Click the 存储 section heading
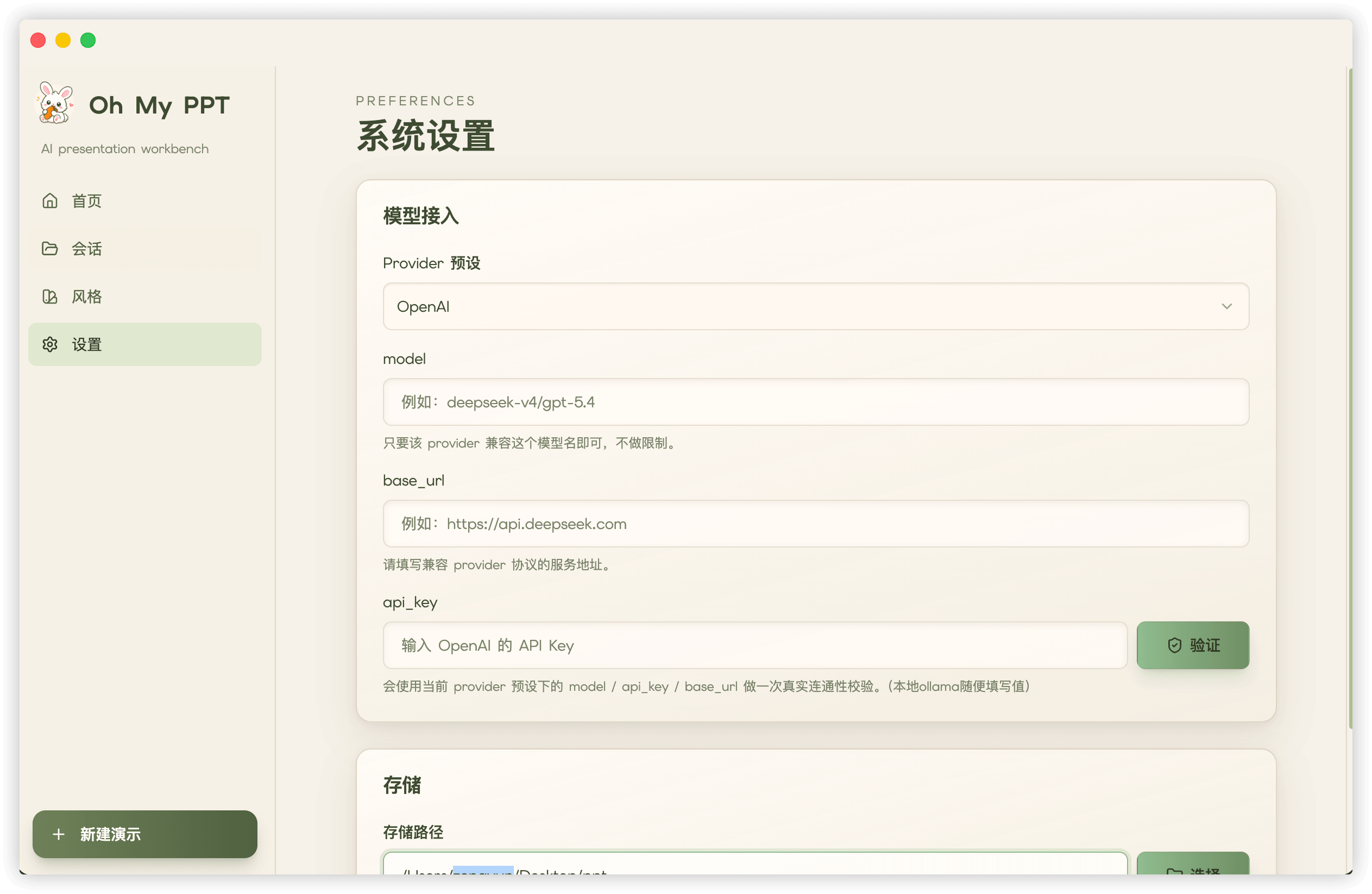 click(402, 785)
